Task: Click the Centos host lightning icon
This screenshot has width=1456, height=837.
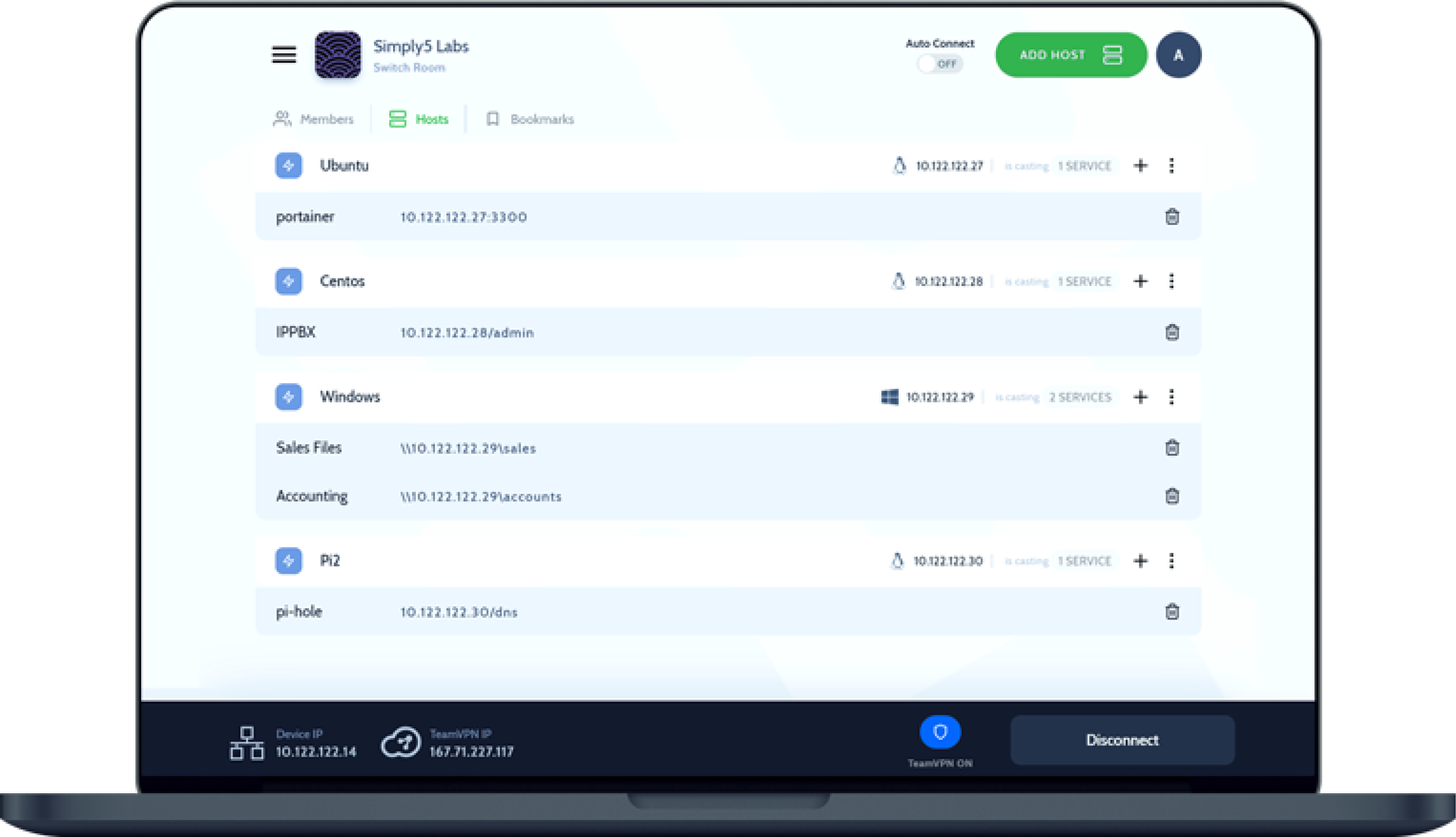Action: 289,281
